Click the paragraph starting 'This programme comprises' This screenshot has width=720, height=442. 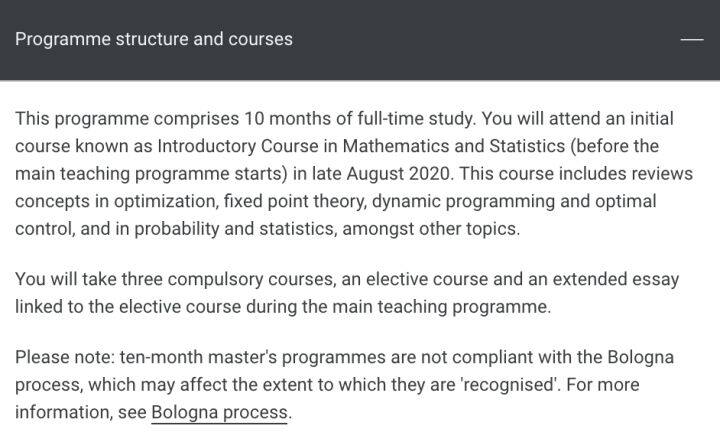pos(354,173)
